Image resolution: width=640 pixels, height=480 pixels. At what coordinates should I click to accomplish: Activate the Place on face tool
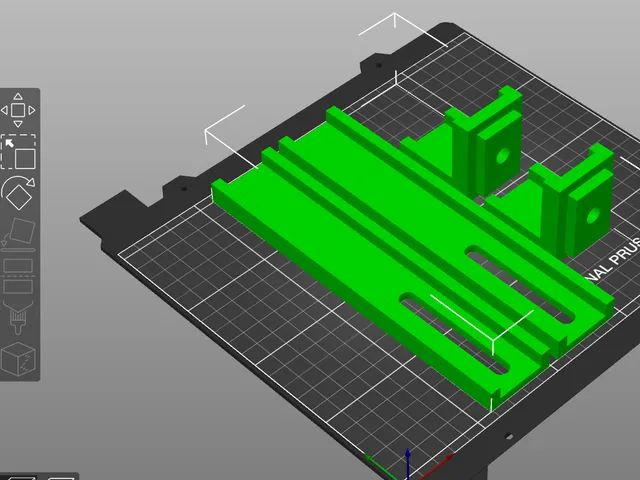coord(18,234)
